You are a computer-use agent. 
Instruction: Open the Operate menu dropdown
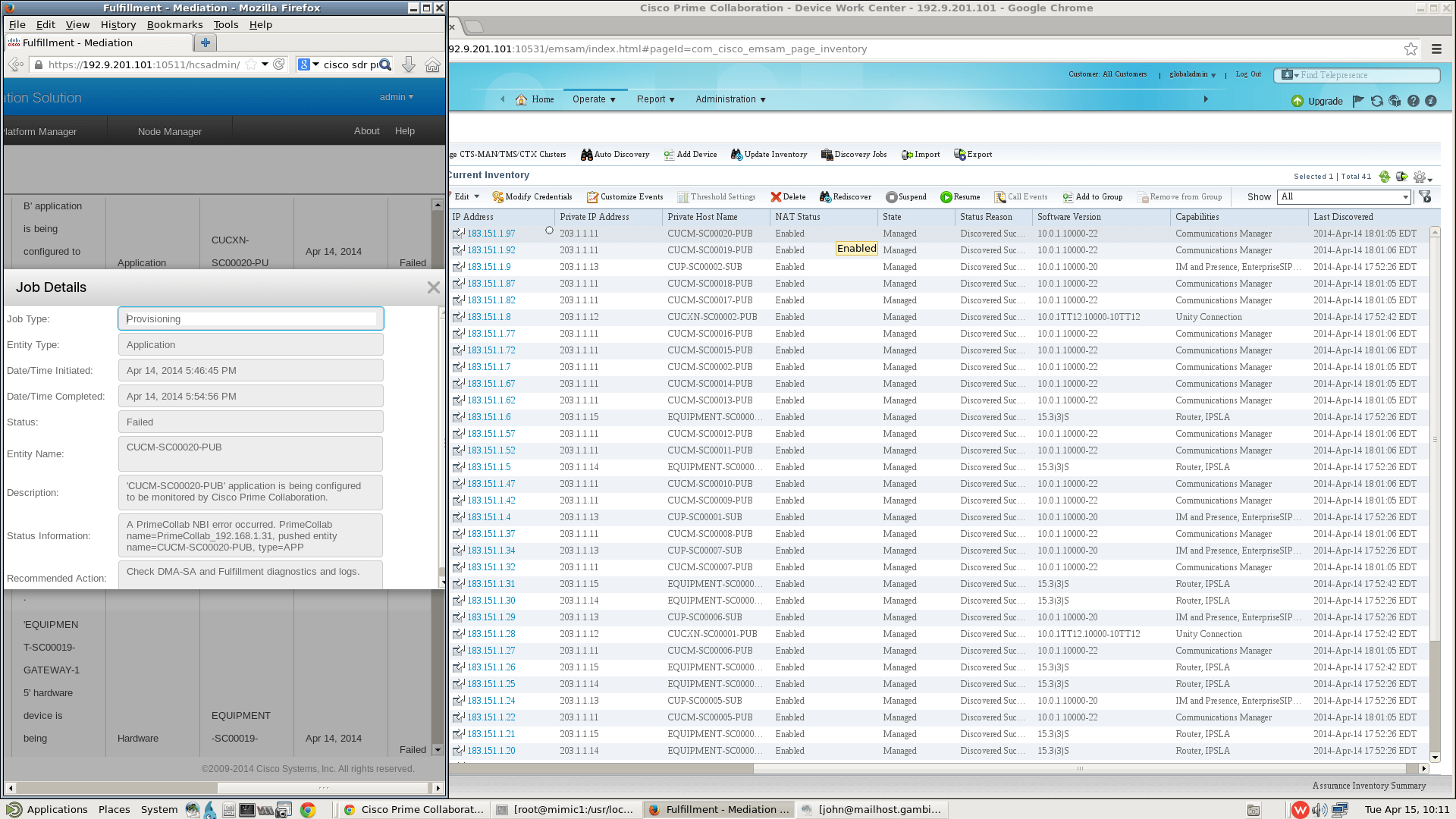click(594, 99)
